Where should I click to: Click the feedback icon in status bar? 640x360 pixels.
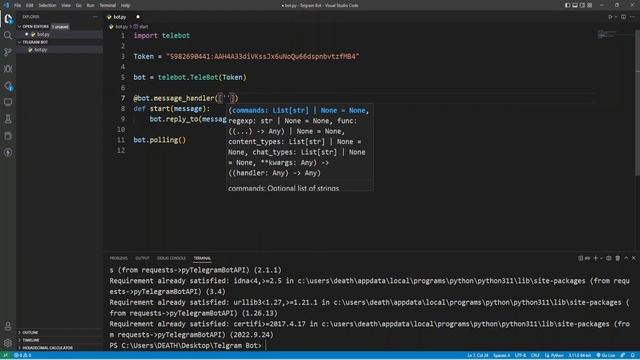pos(623,356)
